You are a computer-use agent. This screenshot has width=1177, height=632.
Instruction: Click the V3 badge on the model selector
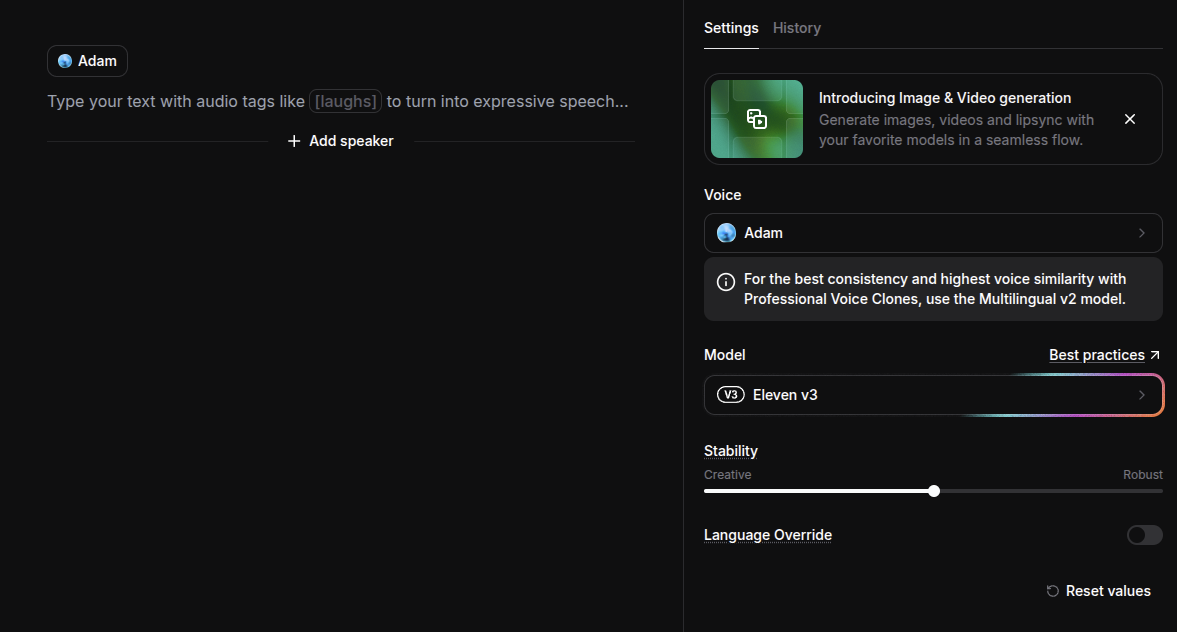click(x=731, y=394)
